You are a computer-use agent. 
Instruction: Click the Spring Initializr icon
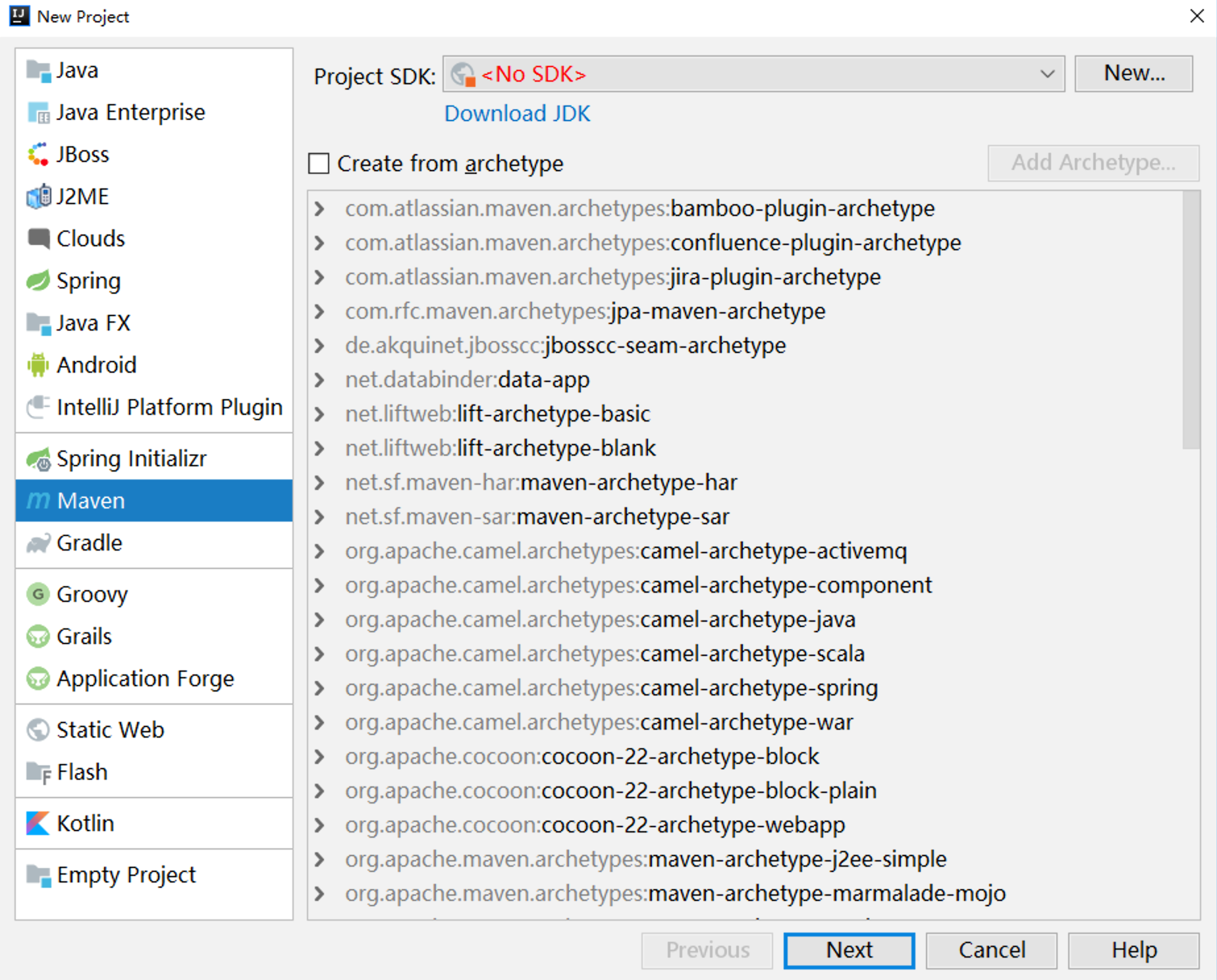point(38,459)
